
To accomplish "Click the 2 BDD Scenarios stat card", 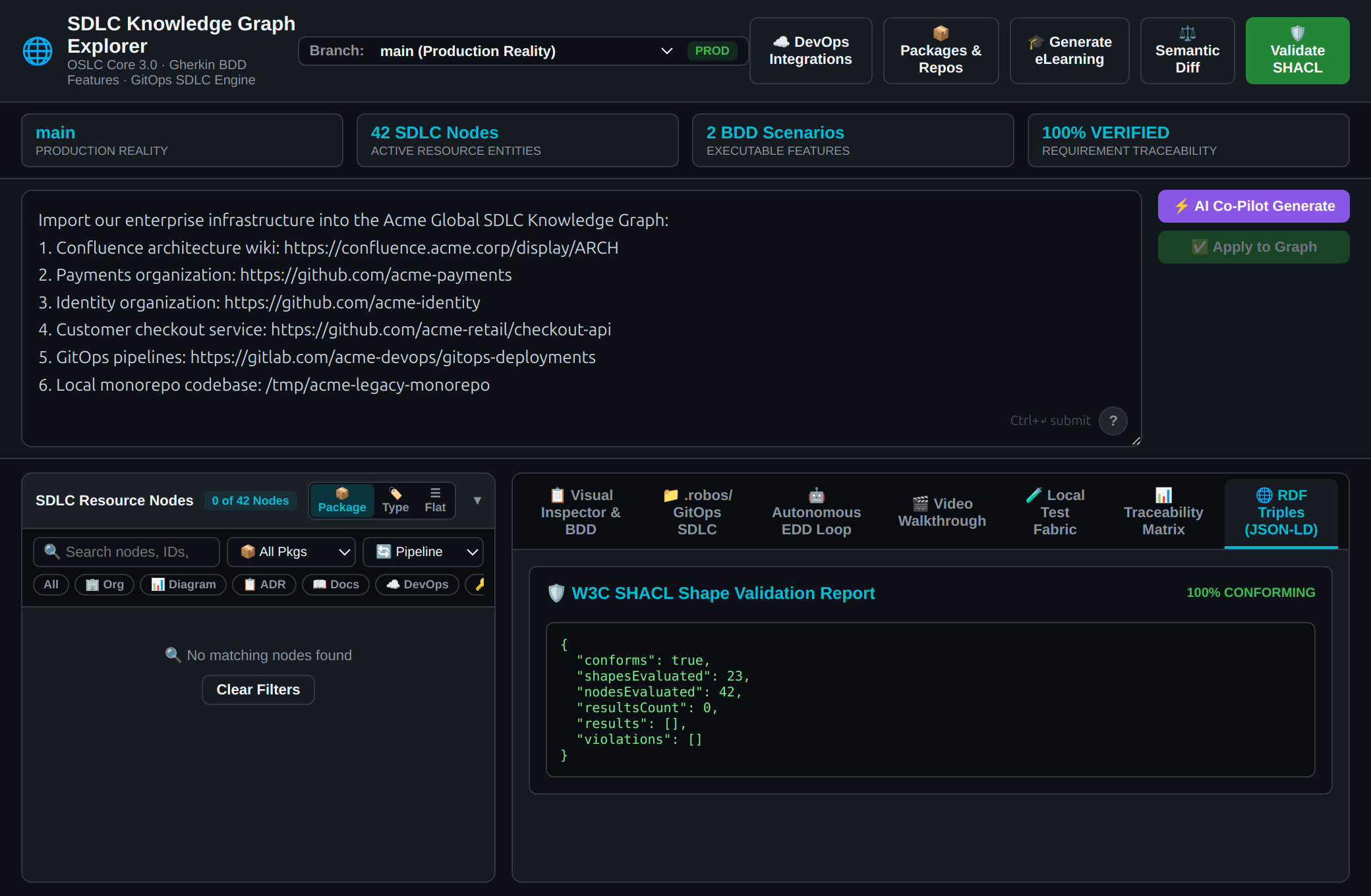I will click(x=853, y=140).
